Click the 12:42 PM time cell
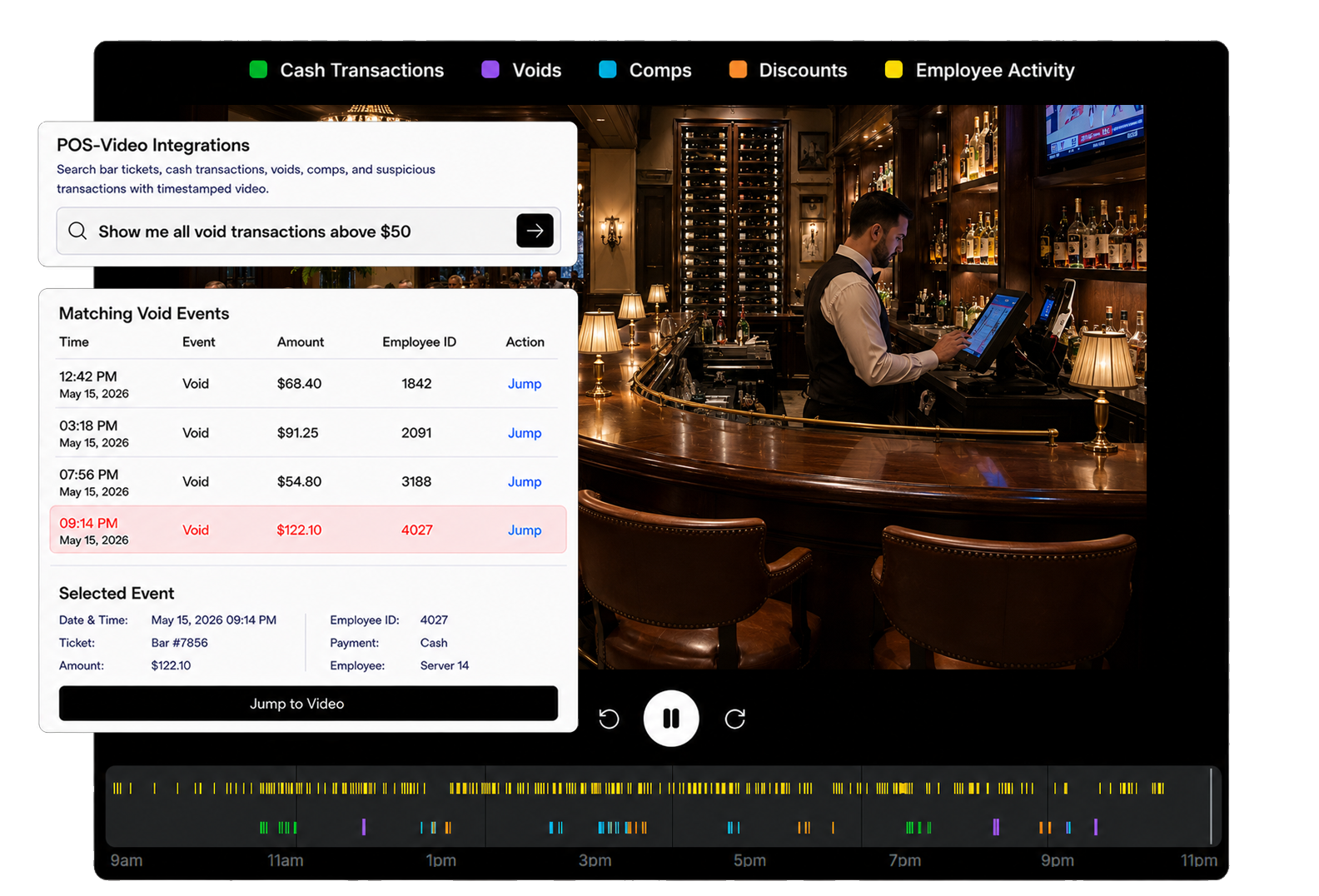The image size is (1319, 896). click(94, 385)
